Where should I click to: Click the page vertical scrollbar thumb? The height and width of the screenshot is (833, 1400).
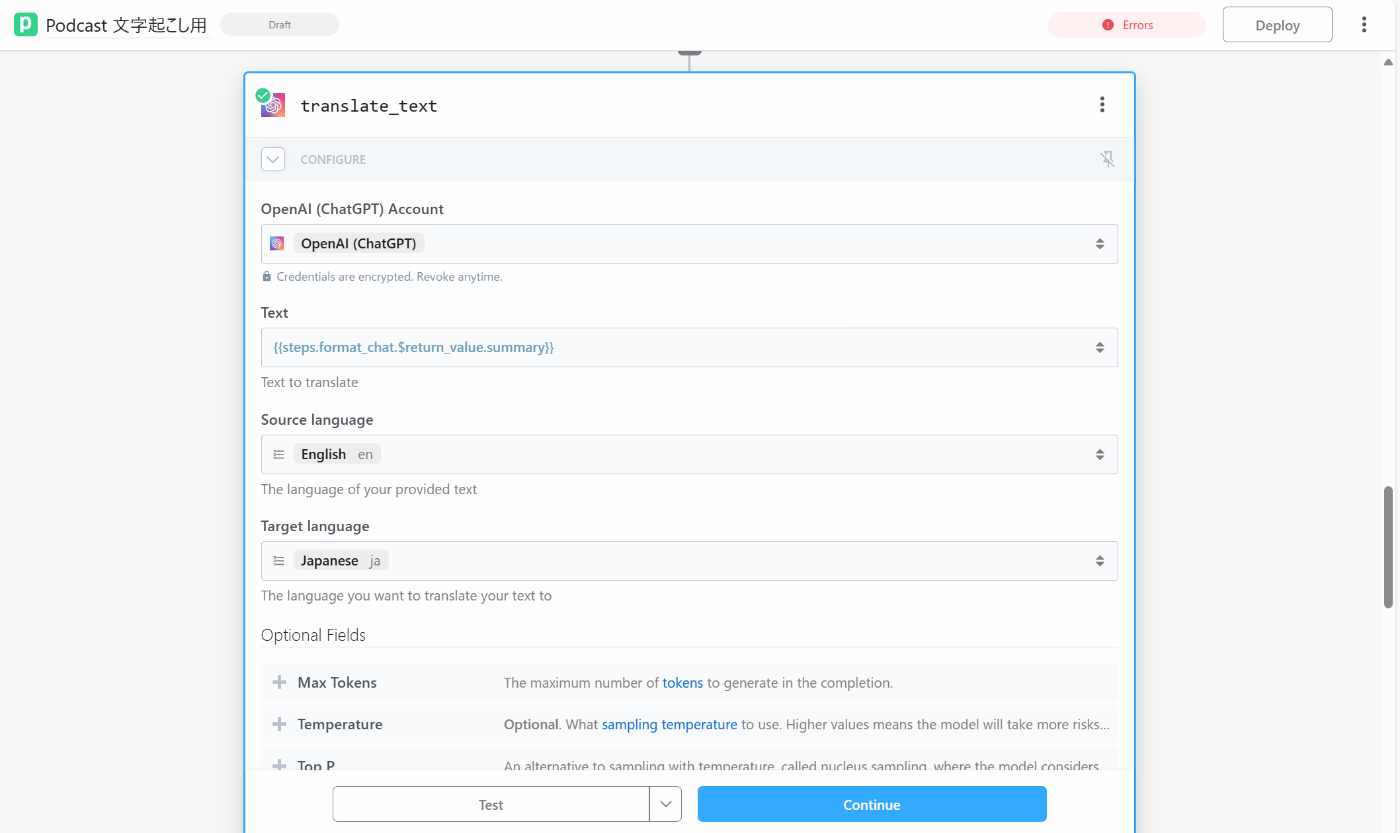coord(1388,547)
